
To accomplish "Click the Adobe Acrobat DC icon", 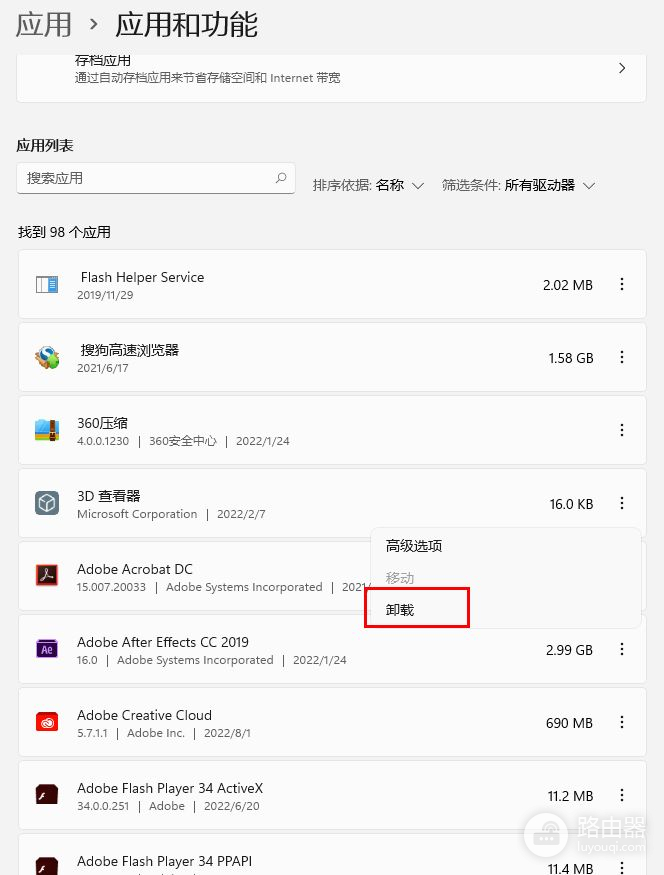I will 47,575.
